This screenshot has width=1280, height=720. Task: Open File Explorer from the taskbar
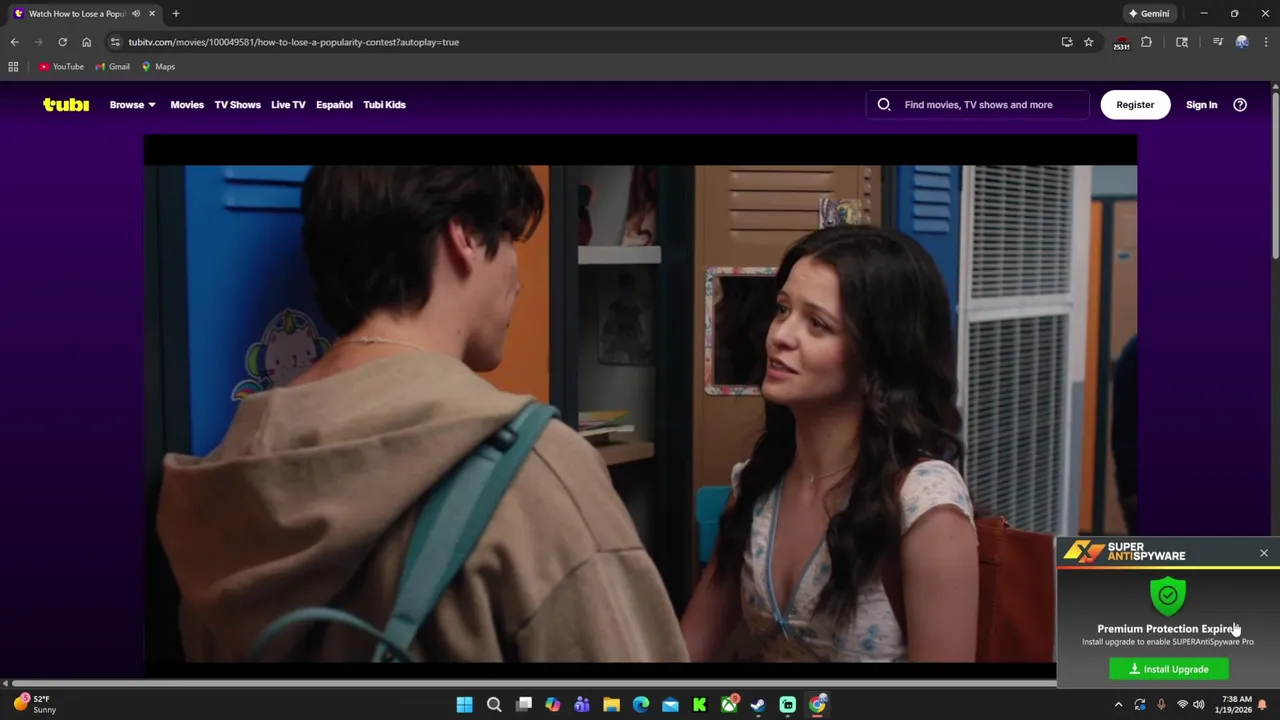point(611,705)
